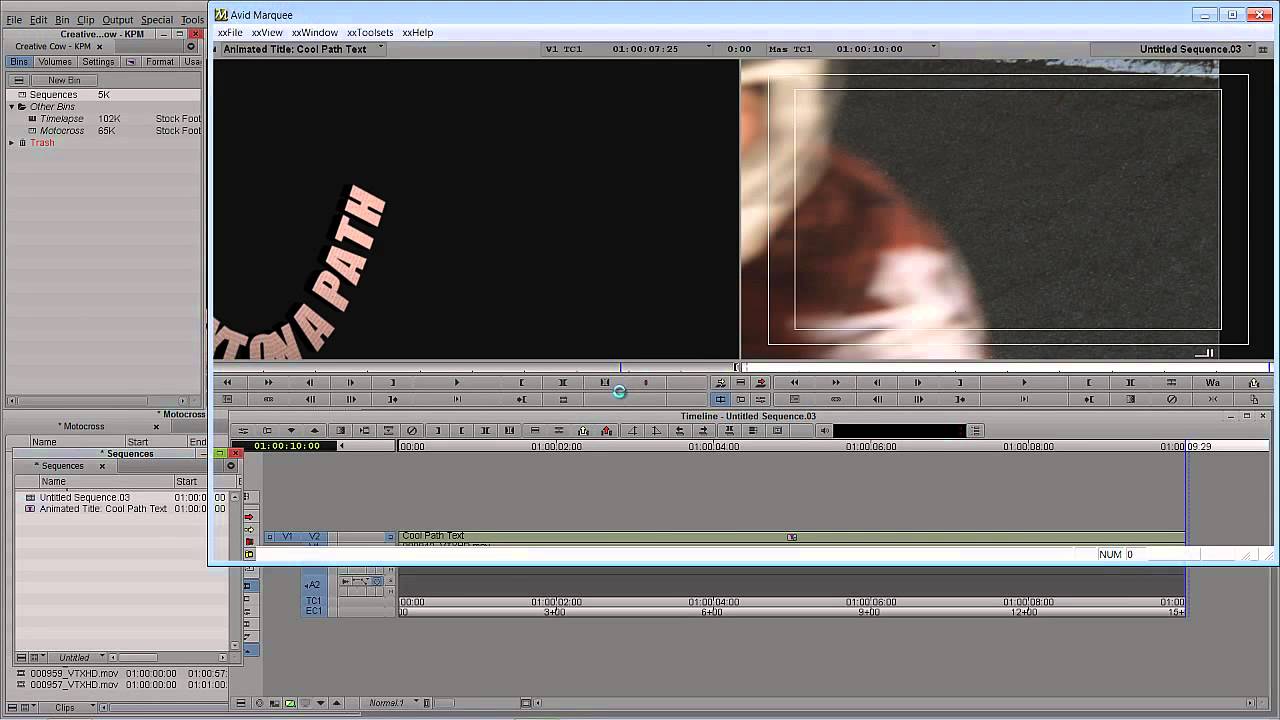Click source monitor Fast Forward button

pyautogui.click(x=268, y=382)
